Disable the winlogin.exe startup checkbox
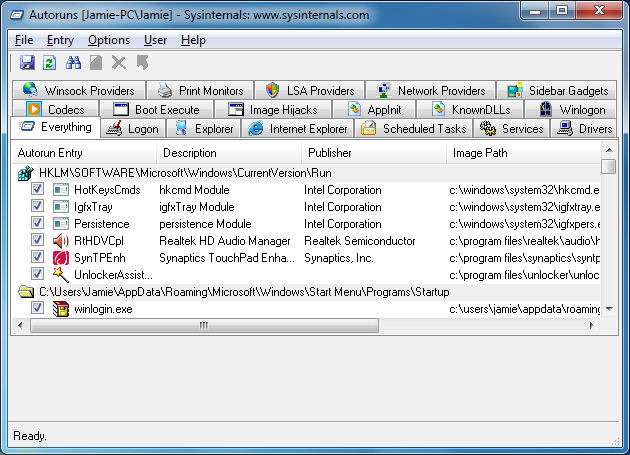 tap(37, 308)
